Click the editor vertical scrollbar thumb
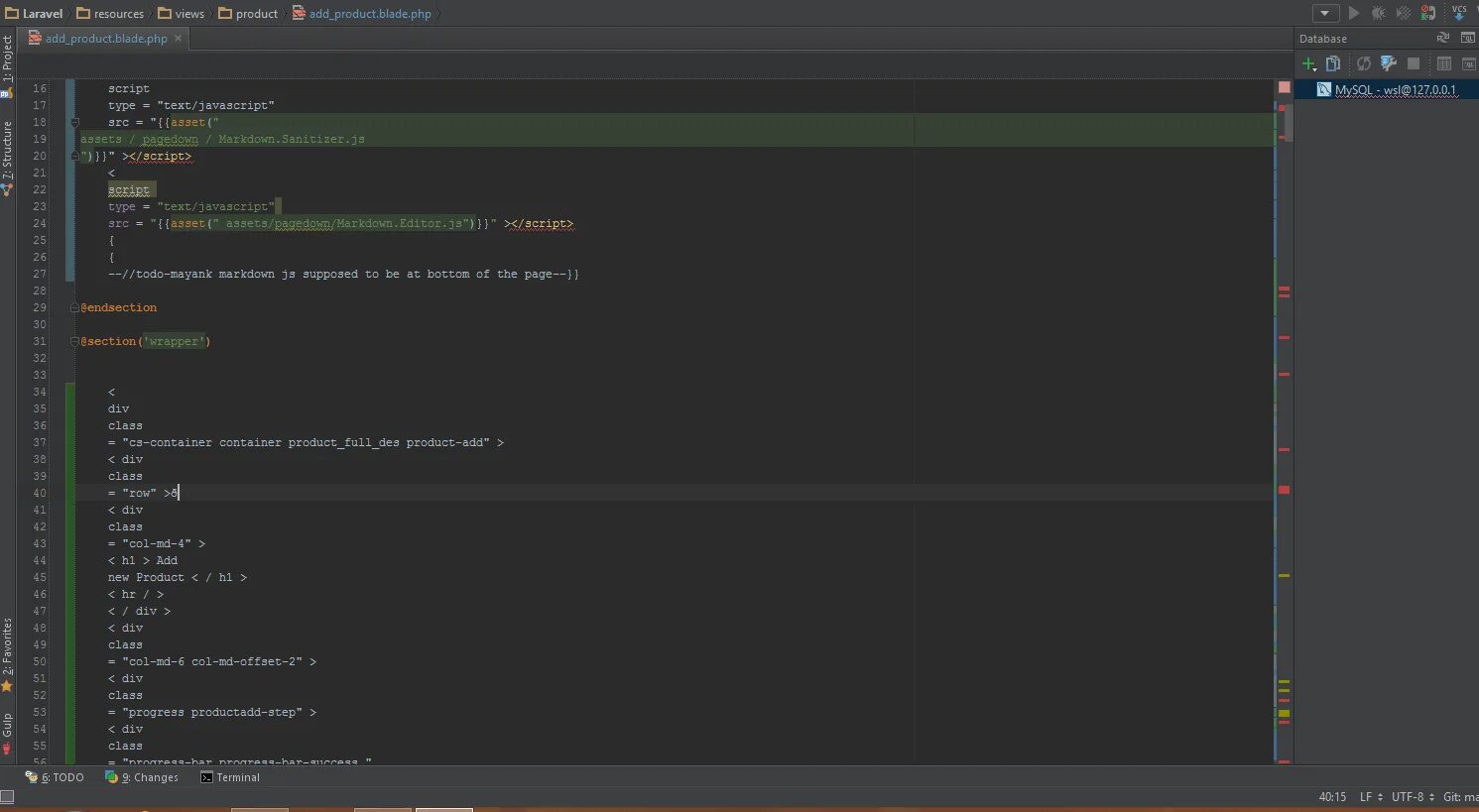 click(1288, 121)
